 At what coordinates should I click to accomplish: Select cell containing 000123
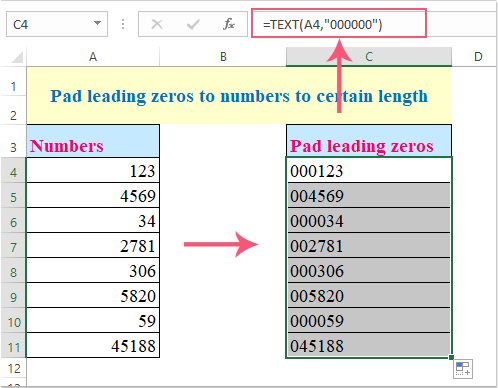pyautogui.click(x=369, y=170)
